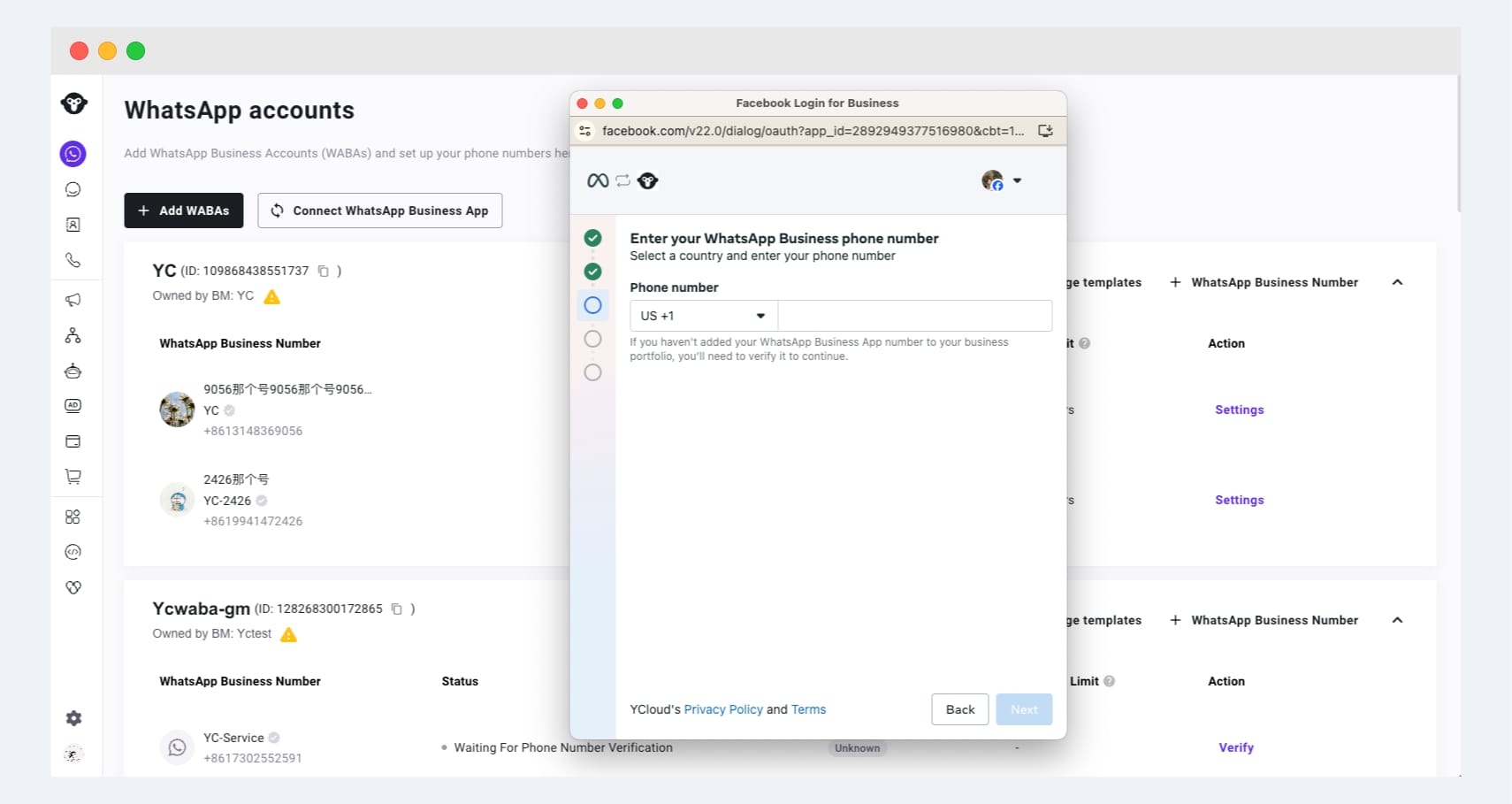This screenshot has height=804, width=1512.
Task: Click Connect WhatsApp Business App button
Action: 380,211
